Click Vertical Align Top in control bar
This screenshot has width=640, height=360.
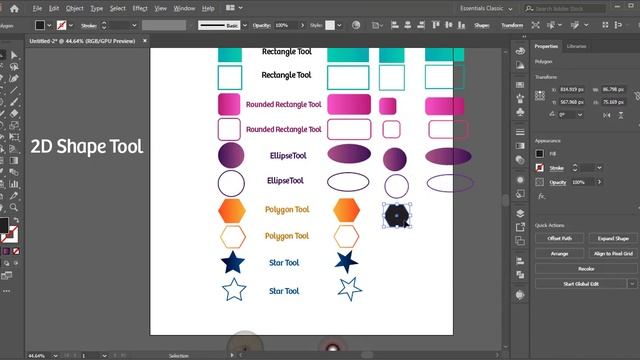(436, 25)
